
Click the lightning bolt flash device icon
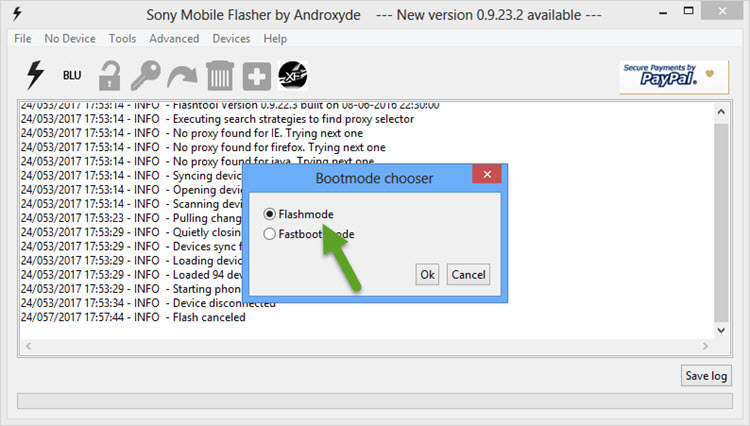point(35,75)
